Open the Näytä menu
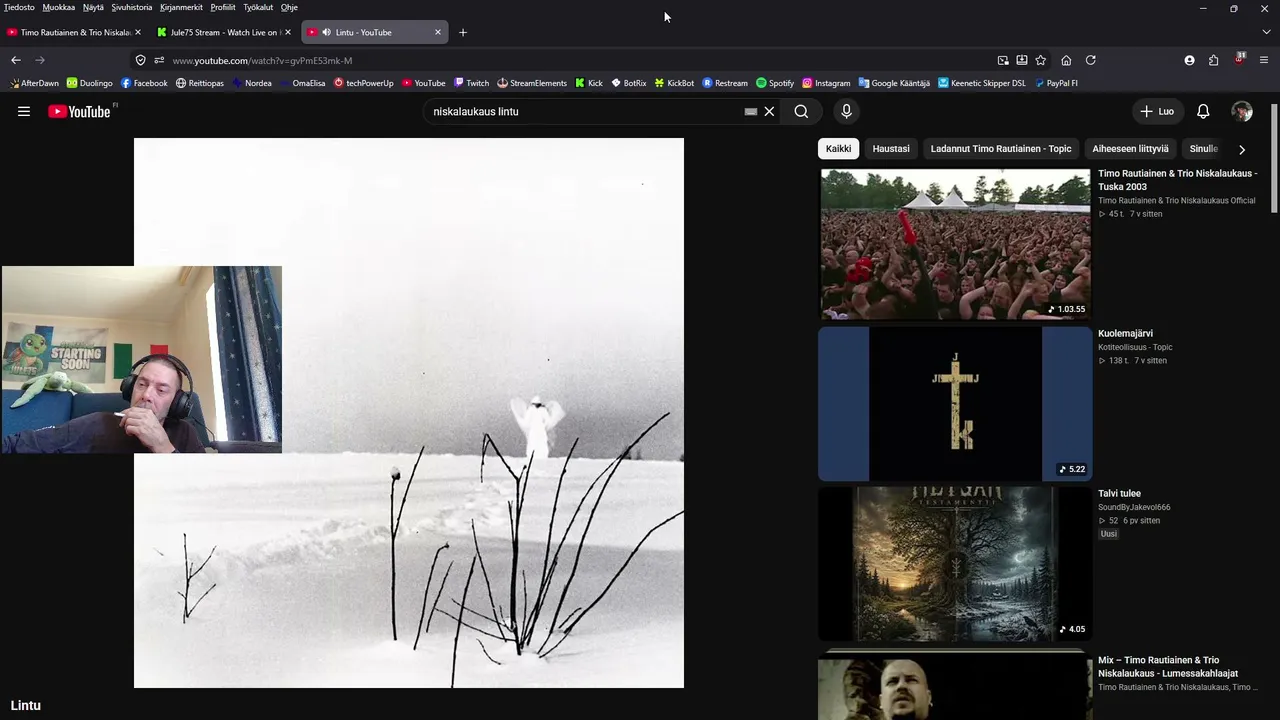Screen dimensions: 1280x720 93,7
